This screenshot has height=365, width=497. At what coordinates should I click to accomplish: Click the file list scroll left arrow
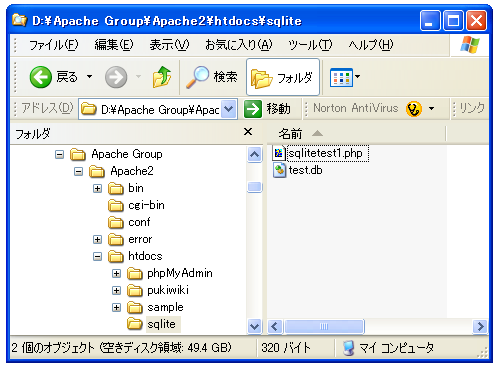point(275,326)
